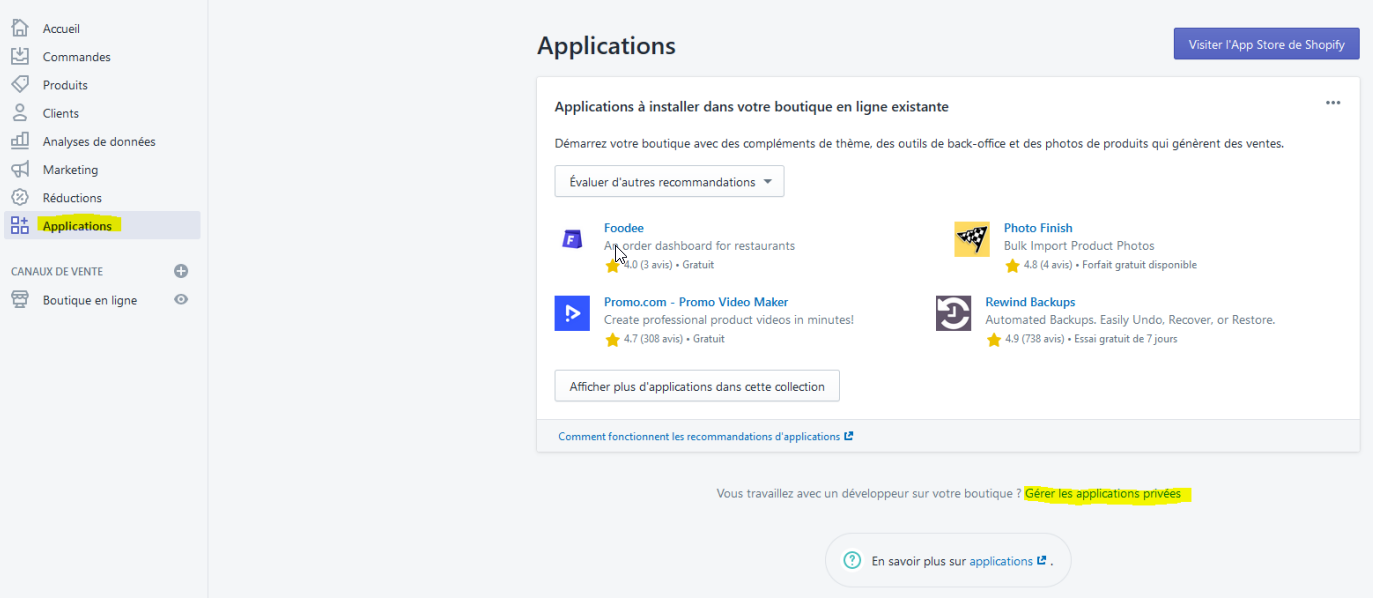The width and height of the screenshot is (1373, 600).
Task: Open Commandes from the sidebar
Action: click(76, 57)
